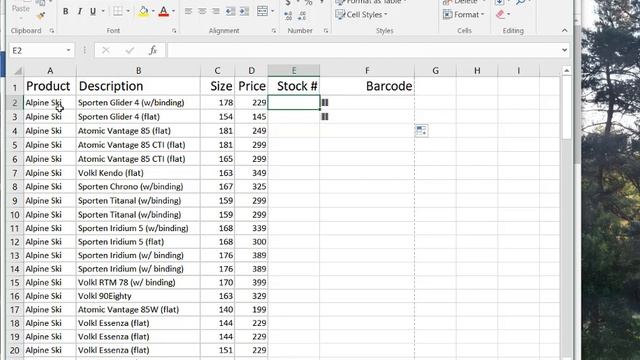640x360 pixels.
Task: Select the column A header
Action: 50,71
